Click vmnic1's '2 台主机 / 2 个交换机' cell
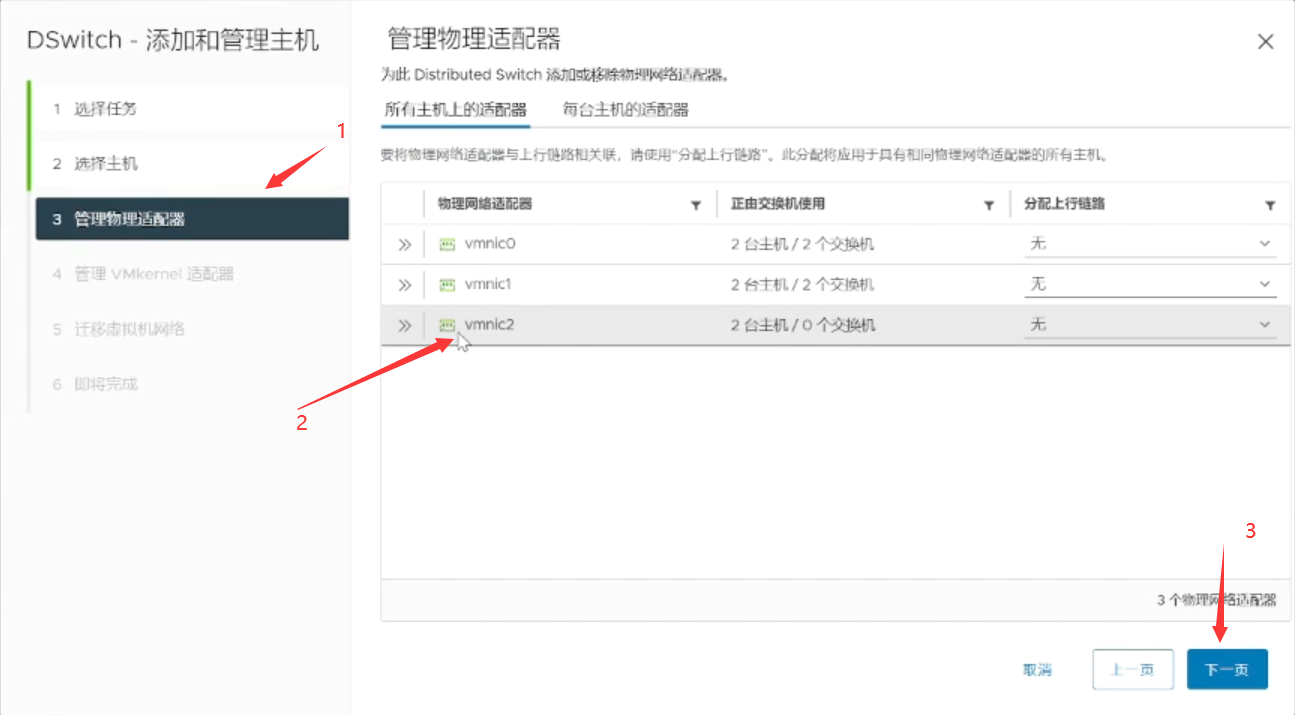Screen dimensions: 1295x715 point(803,285)
